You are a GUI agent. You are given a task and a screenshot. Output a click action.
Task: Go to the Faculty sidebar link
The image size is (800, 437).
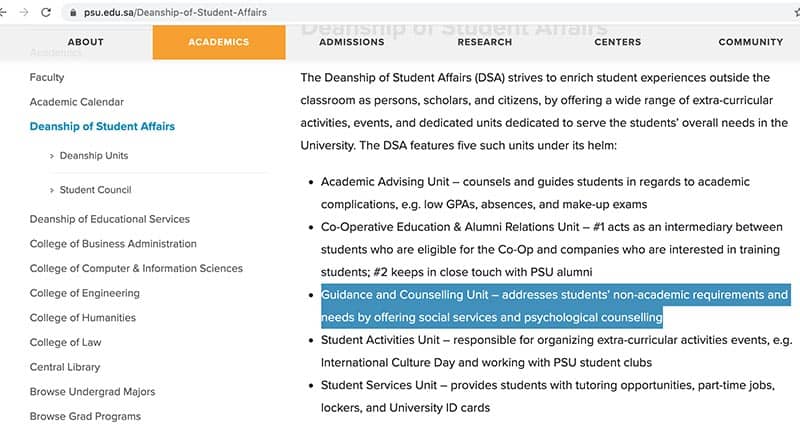47,78
